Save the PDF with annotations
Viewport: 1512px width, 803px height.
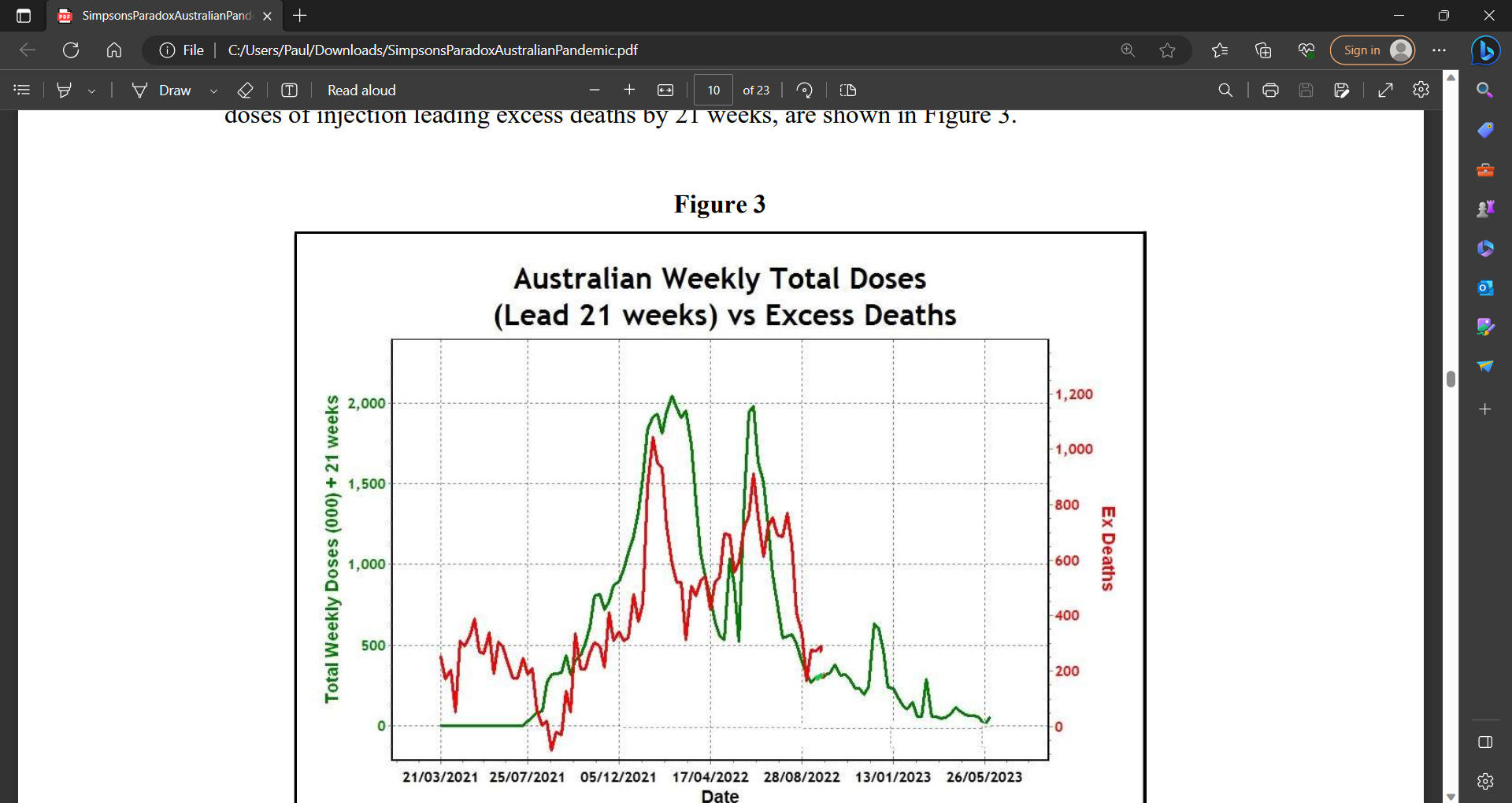(x=1306, y=90)
